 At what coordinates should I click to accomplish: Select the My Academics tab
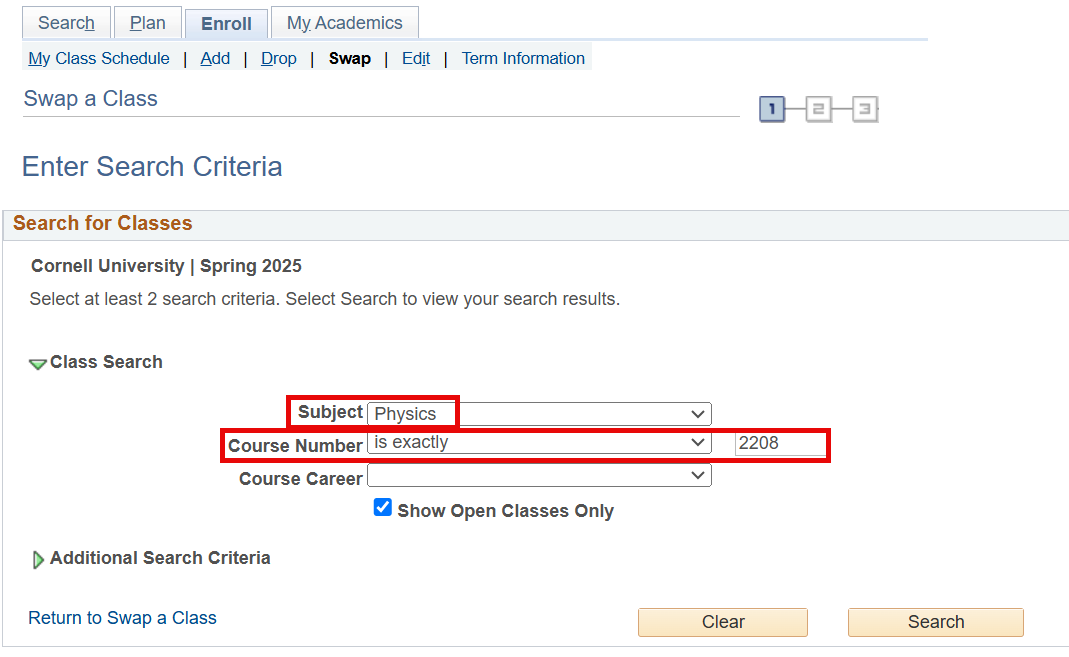click(345, 23)
